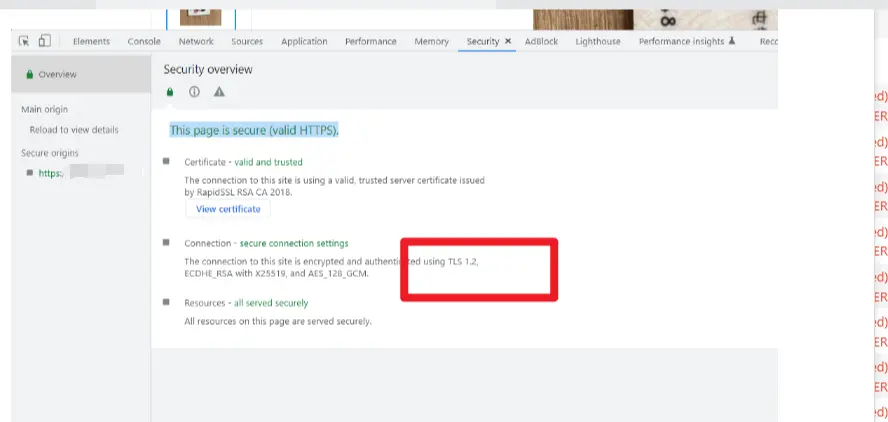Click the 'Security overview' heading
Screen dimensions: 888x422
(x=208, y=70)
